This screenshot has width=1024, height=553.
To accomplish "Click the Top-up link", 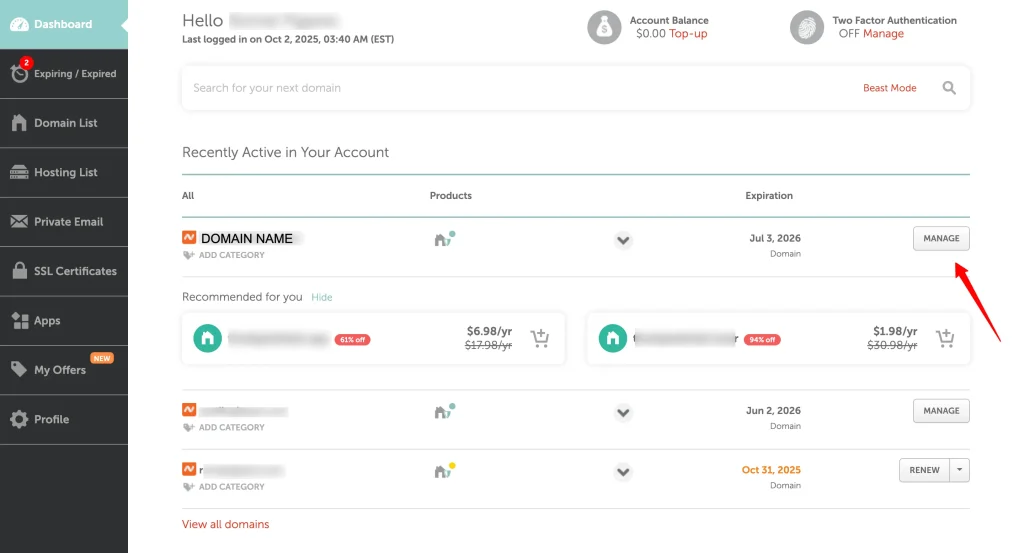I will 688,34.
